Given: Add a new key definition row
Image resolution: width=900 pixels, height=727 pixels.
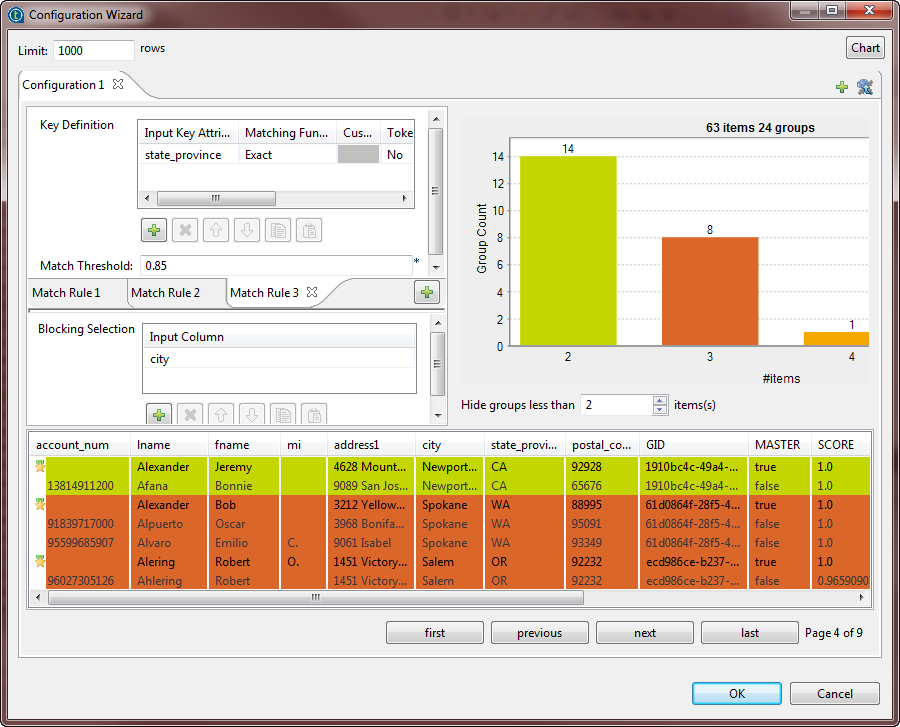Looking at the screenshot, I should [x=154, y=230].
